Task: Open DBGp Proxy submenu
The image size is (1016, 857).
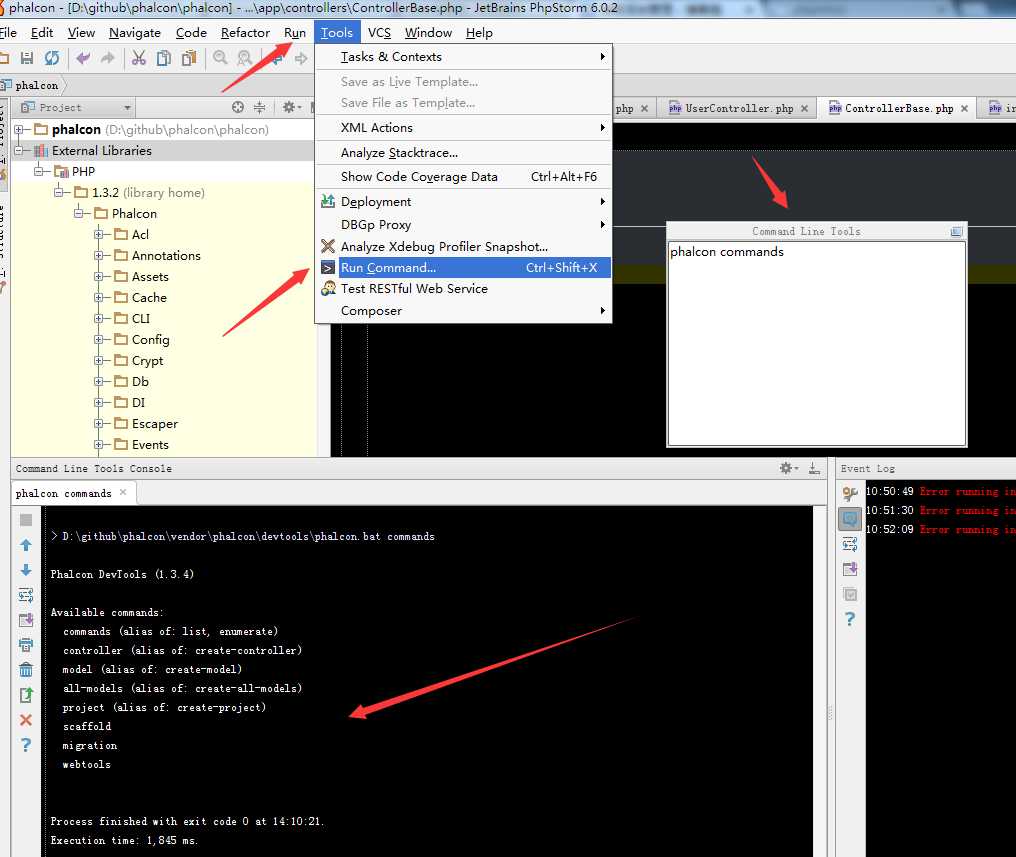Action: tap(463, 225)
